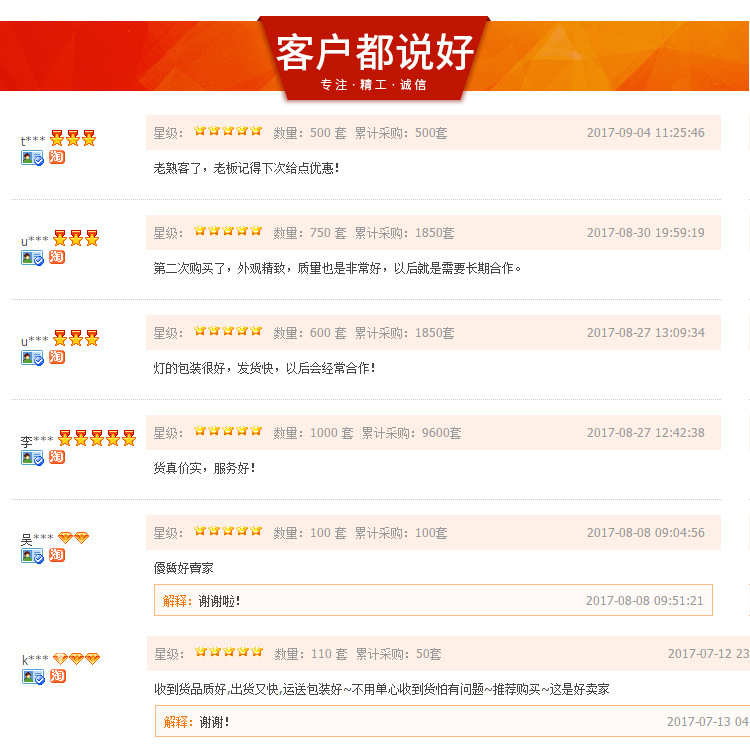Click the verified-user badge under k***

click(x=33, y=677)
